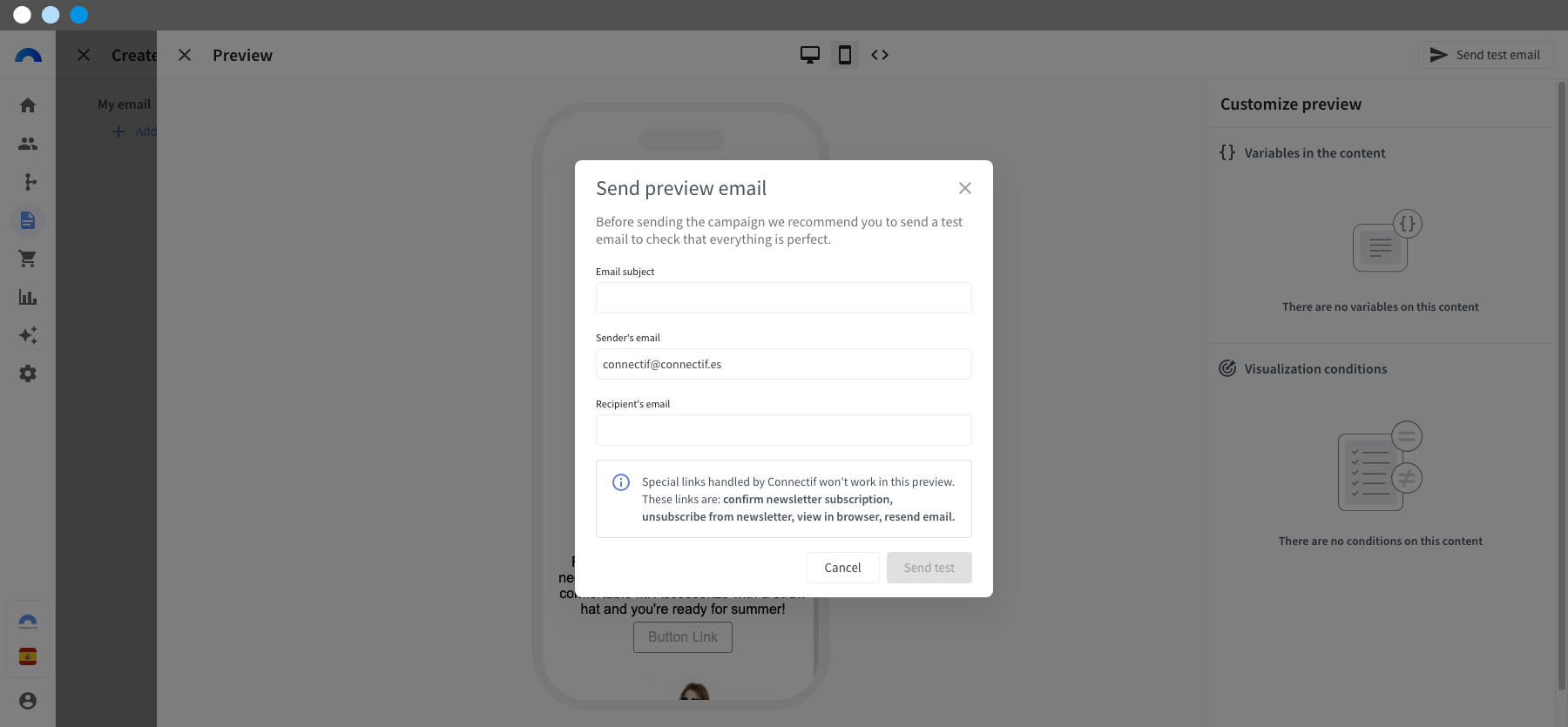The width and height of the screenshot is (1568, 727).
Task: Click the Button Link in phone preview
Action: [683, 637]
